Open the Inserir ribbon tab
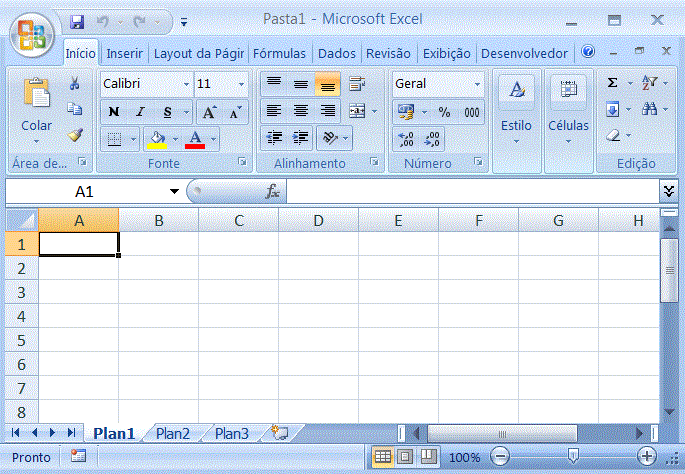The image size is (685, 474). [125, 54]
